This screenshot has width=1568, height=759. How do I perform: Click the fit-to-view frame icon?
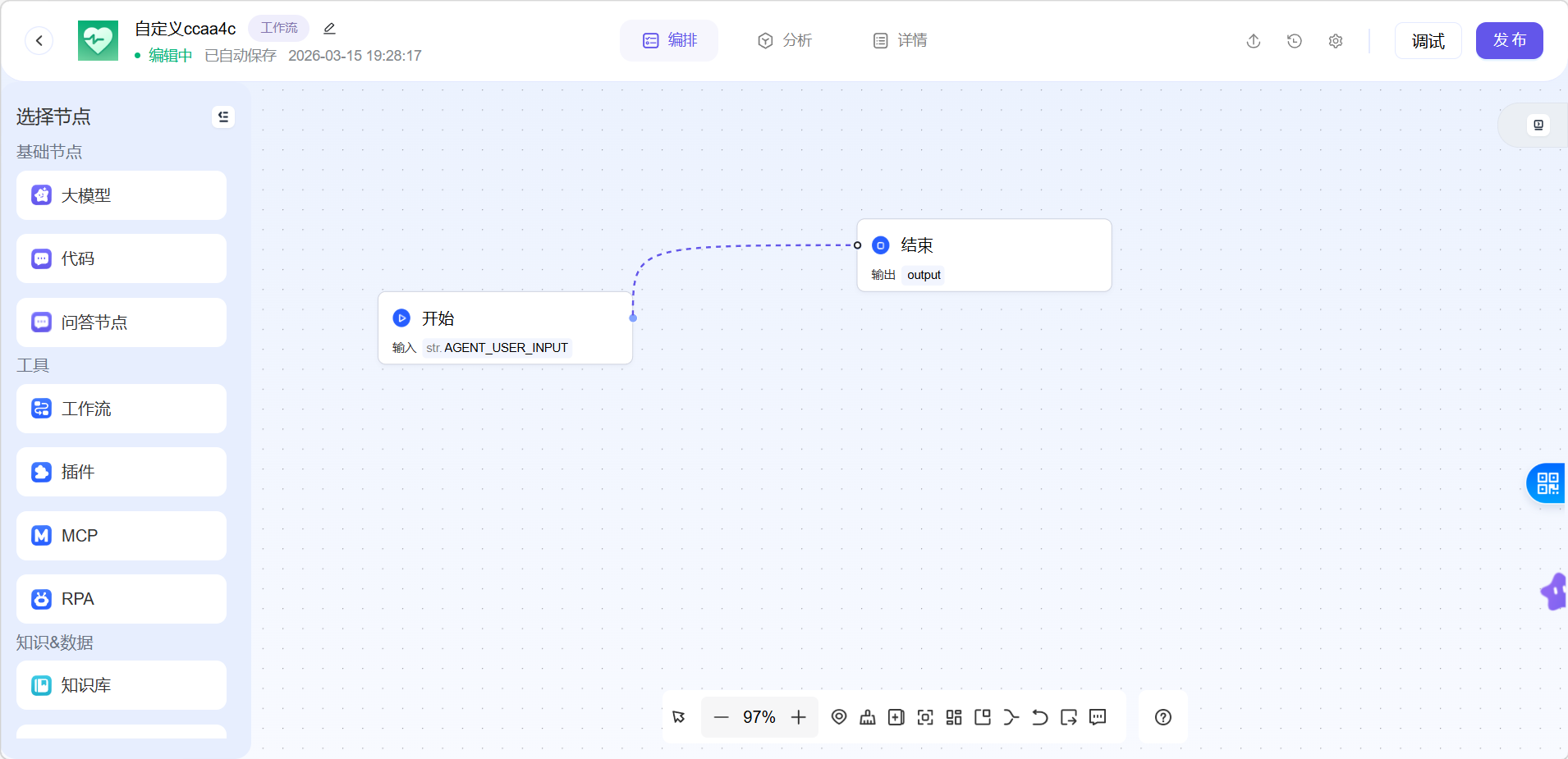pos(925,717)
